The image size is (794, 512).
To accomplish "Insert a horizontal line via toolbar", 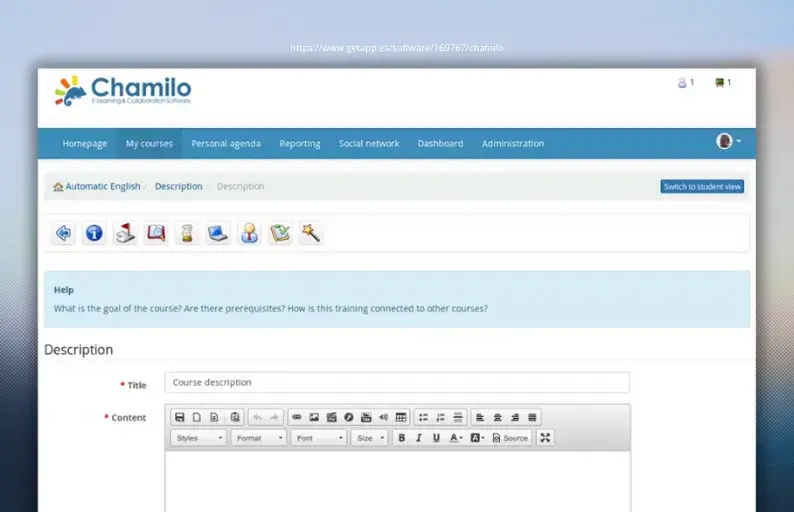I will pyautogui.click(x=458, y=417).
